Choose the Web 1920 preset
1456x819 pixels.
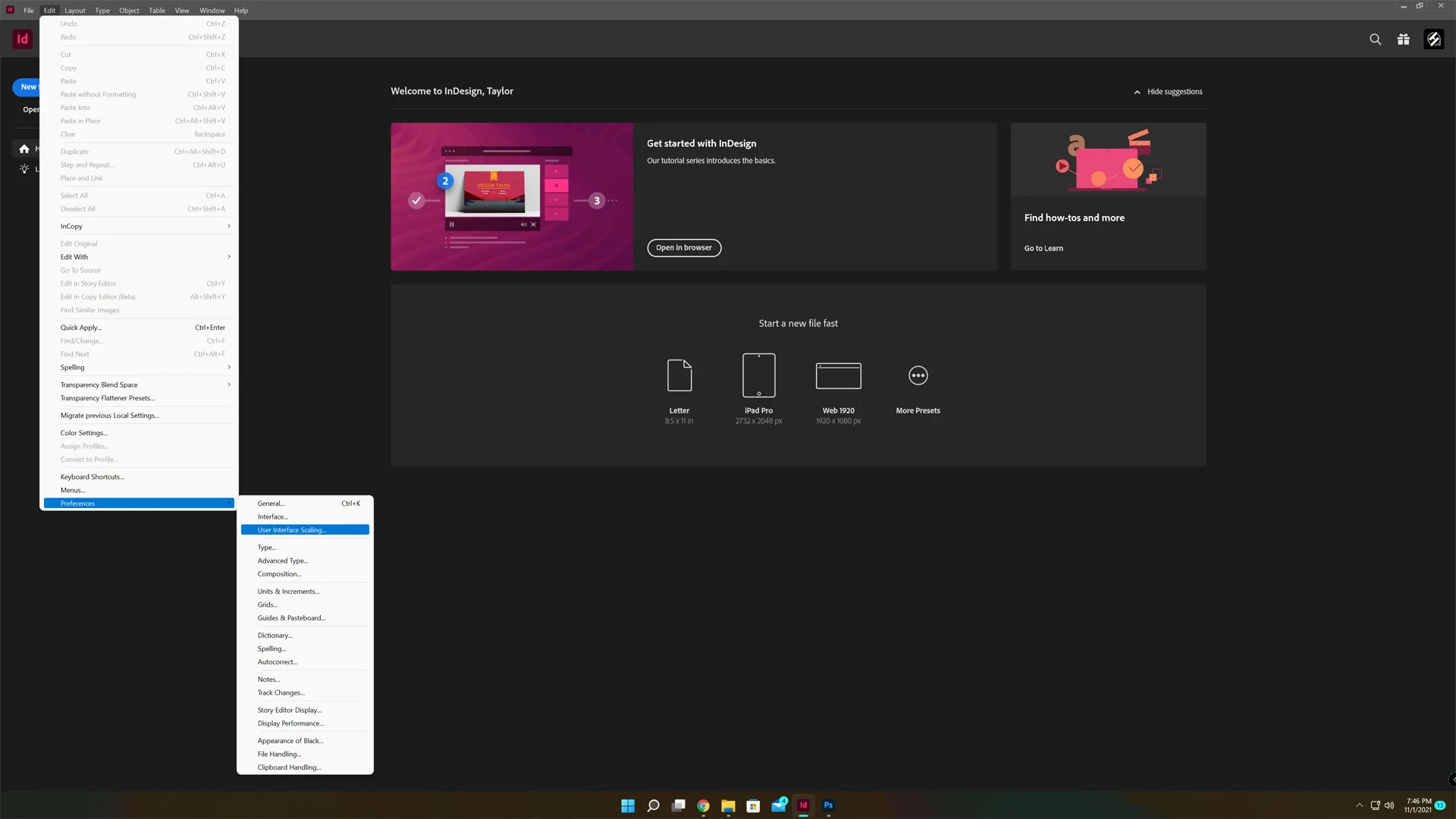pos(838,375)
